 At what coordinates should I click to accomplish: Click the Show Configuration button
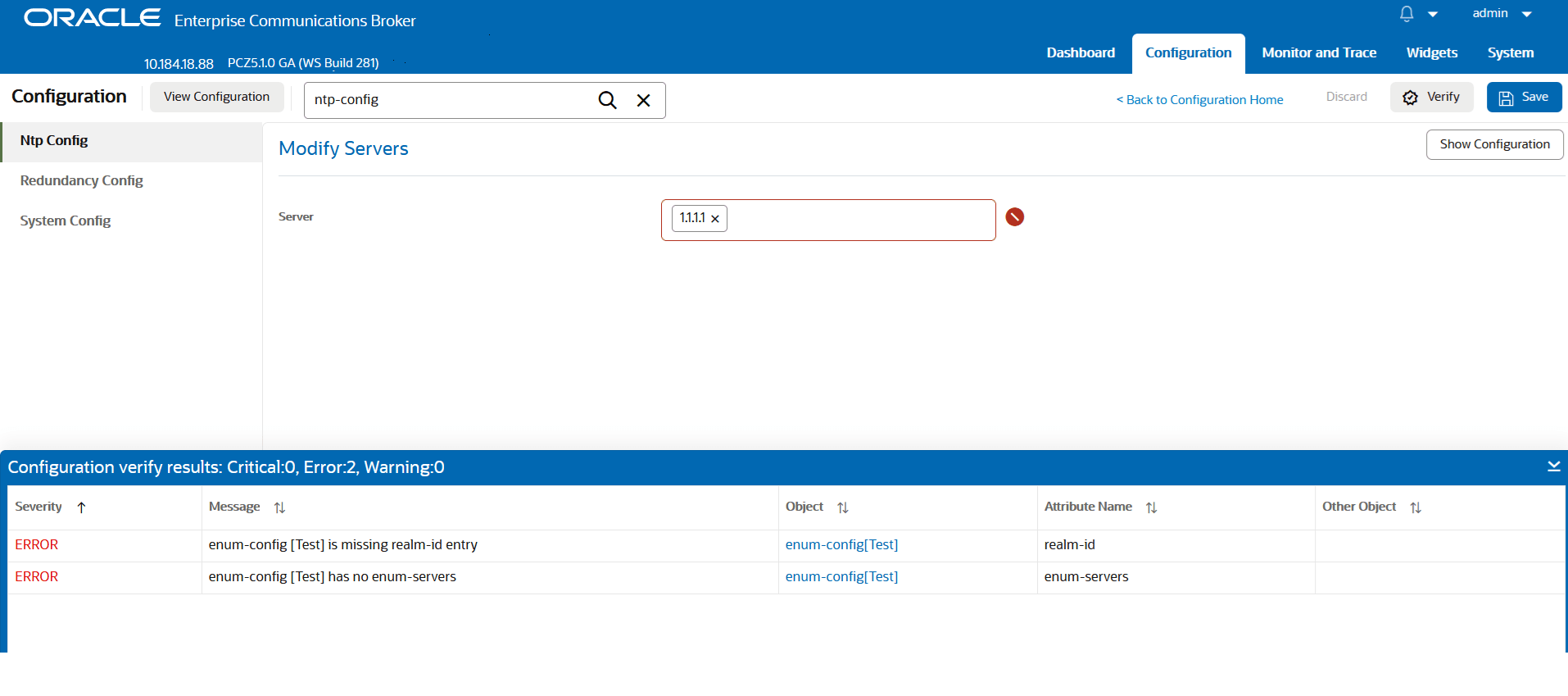[1494, 144]
